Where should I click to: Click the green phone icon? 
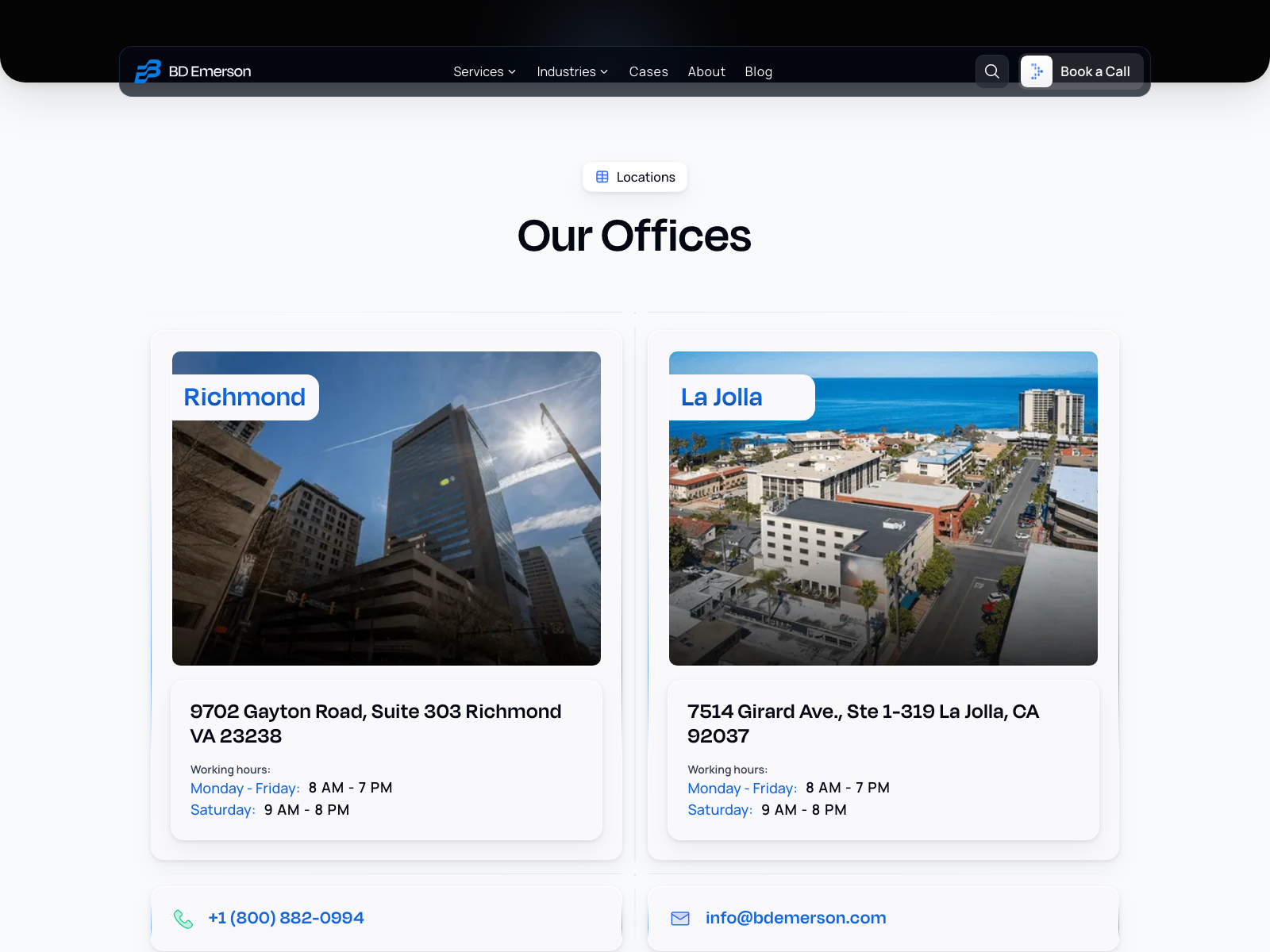point(183,919)
